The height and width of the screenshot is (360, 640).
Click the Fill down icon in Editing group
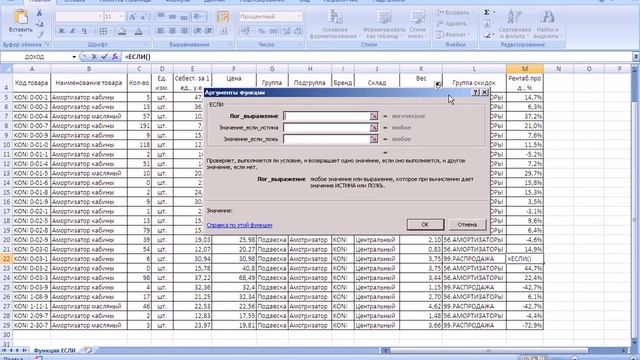tap(487, 24)
